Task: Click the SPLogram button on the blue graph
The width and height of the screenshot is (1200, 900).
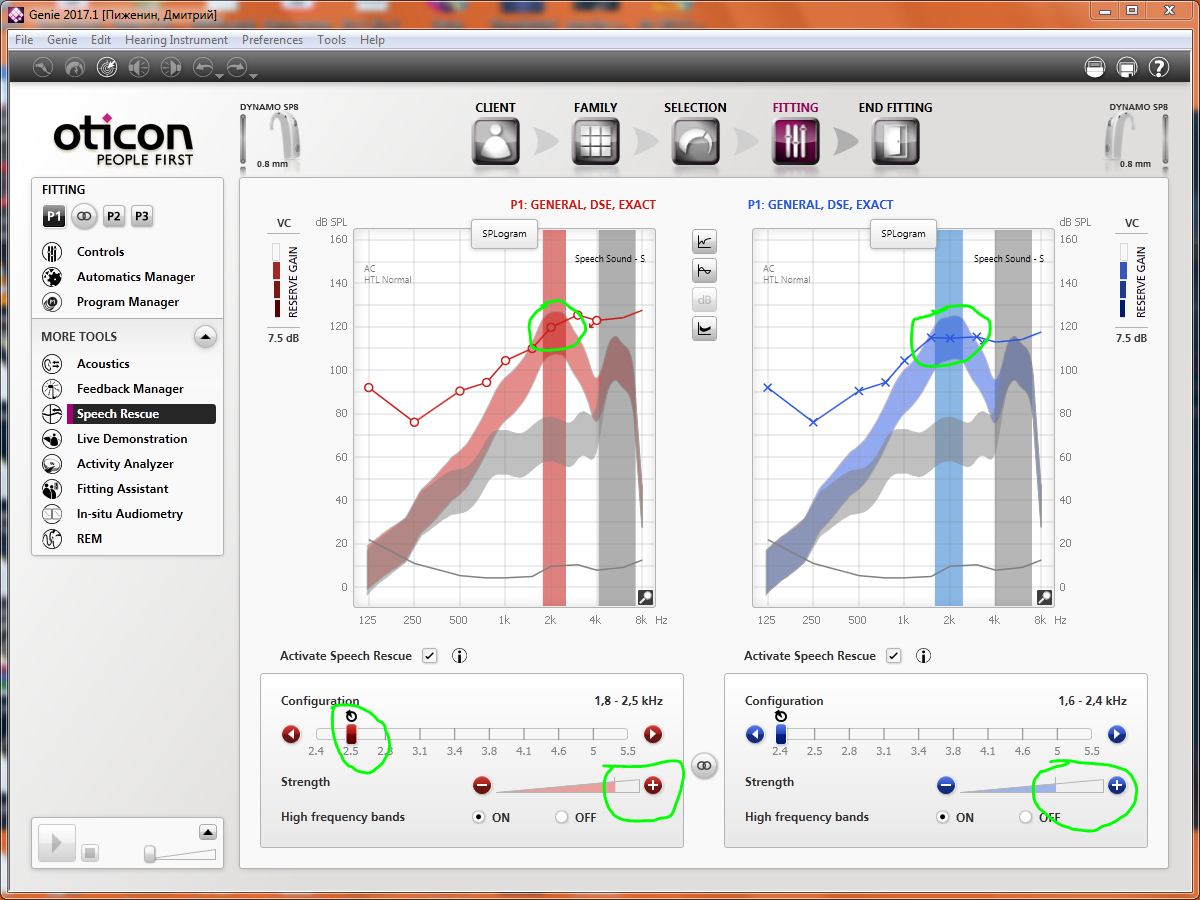Action: coord(903,234)
